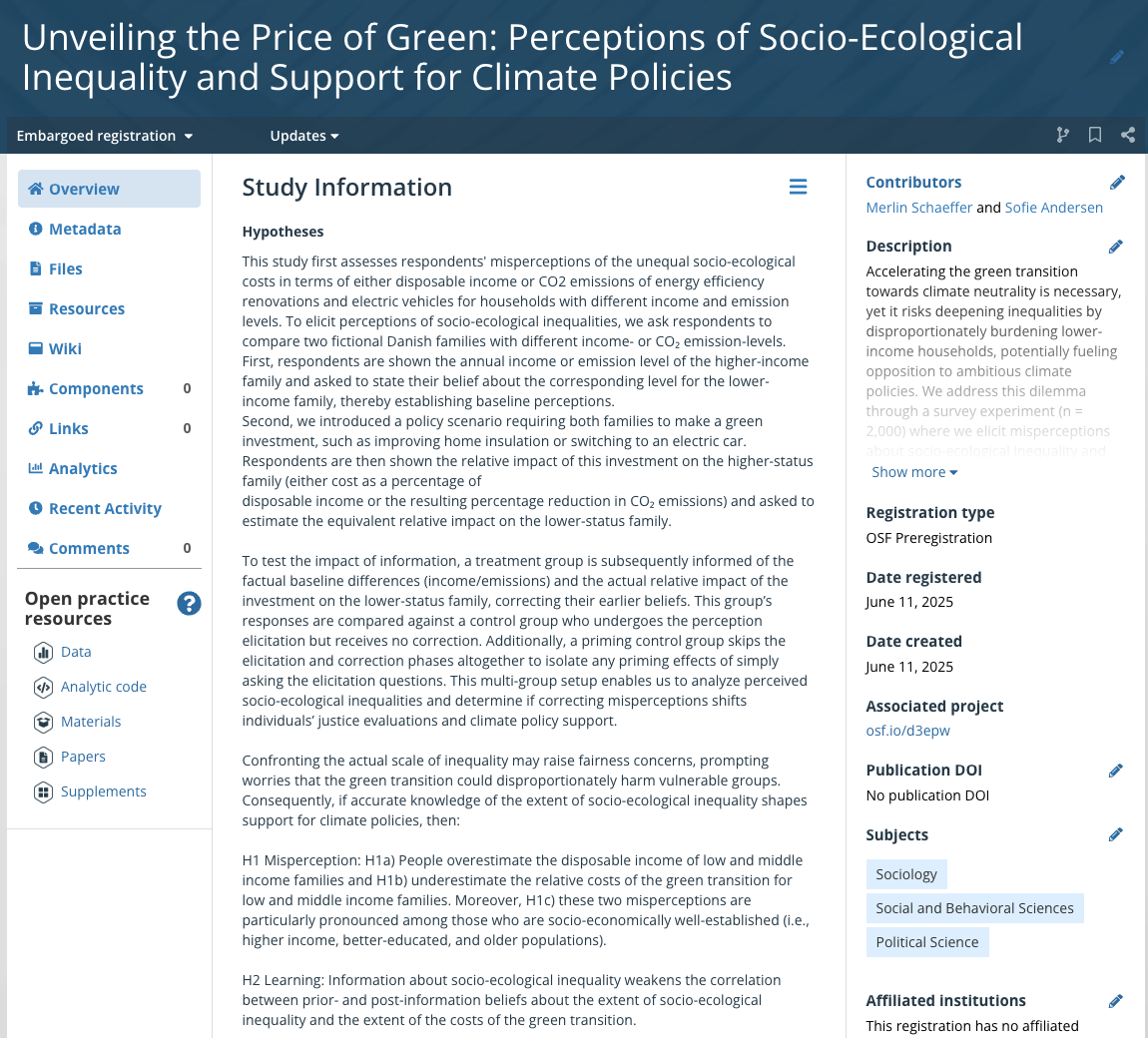Expand the Updates dropdown

coord(304,136)
